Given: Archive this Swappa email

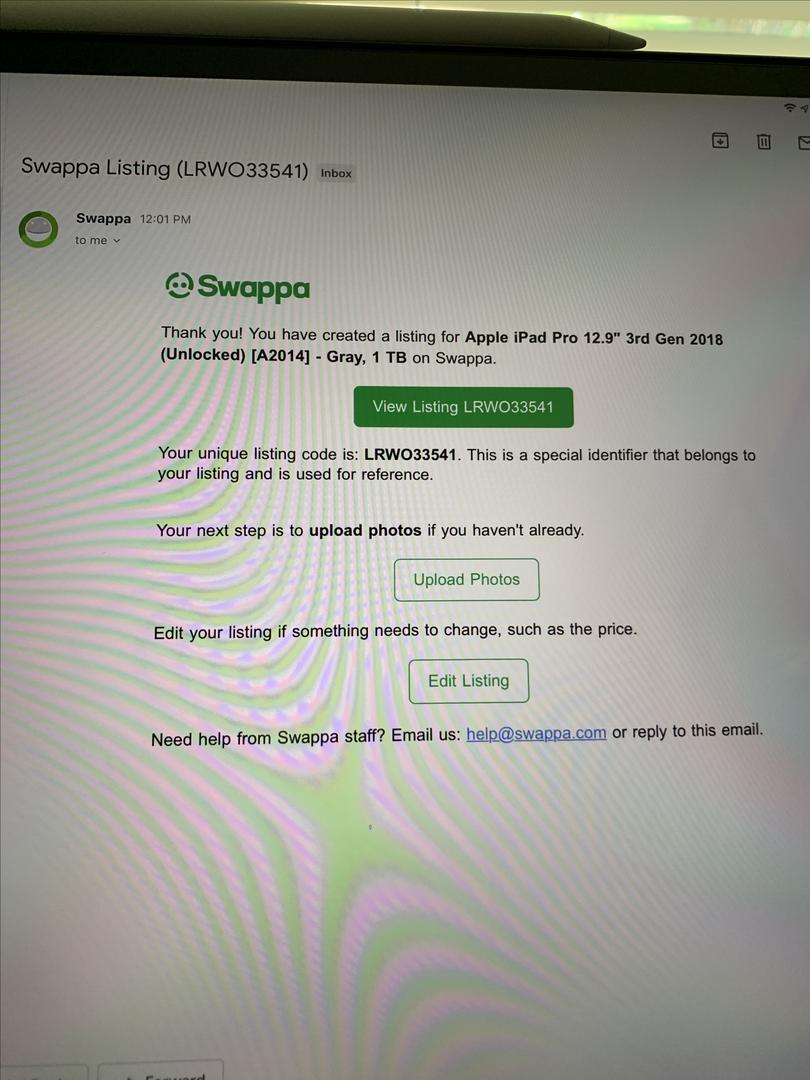Looking at the screenshot, I should (x=720, y=141).
